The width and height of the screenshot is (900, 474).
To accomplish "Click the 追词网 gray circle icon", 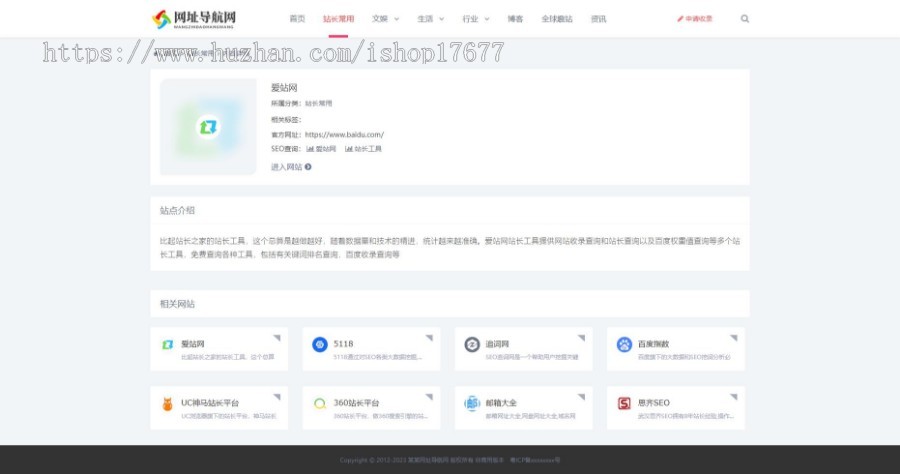I will pyautogui.click(x=472, y=344).
